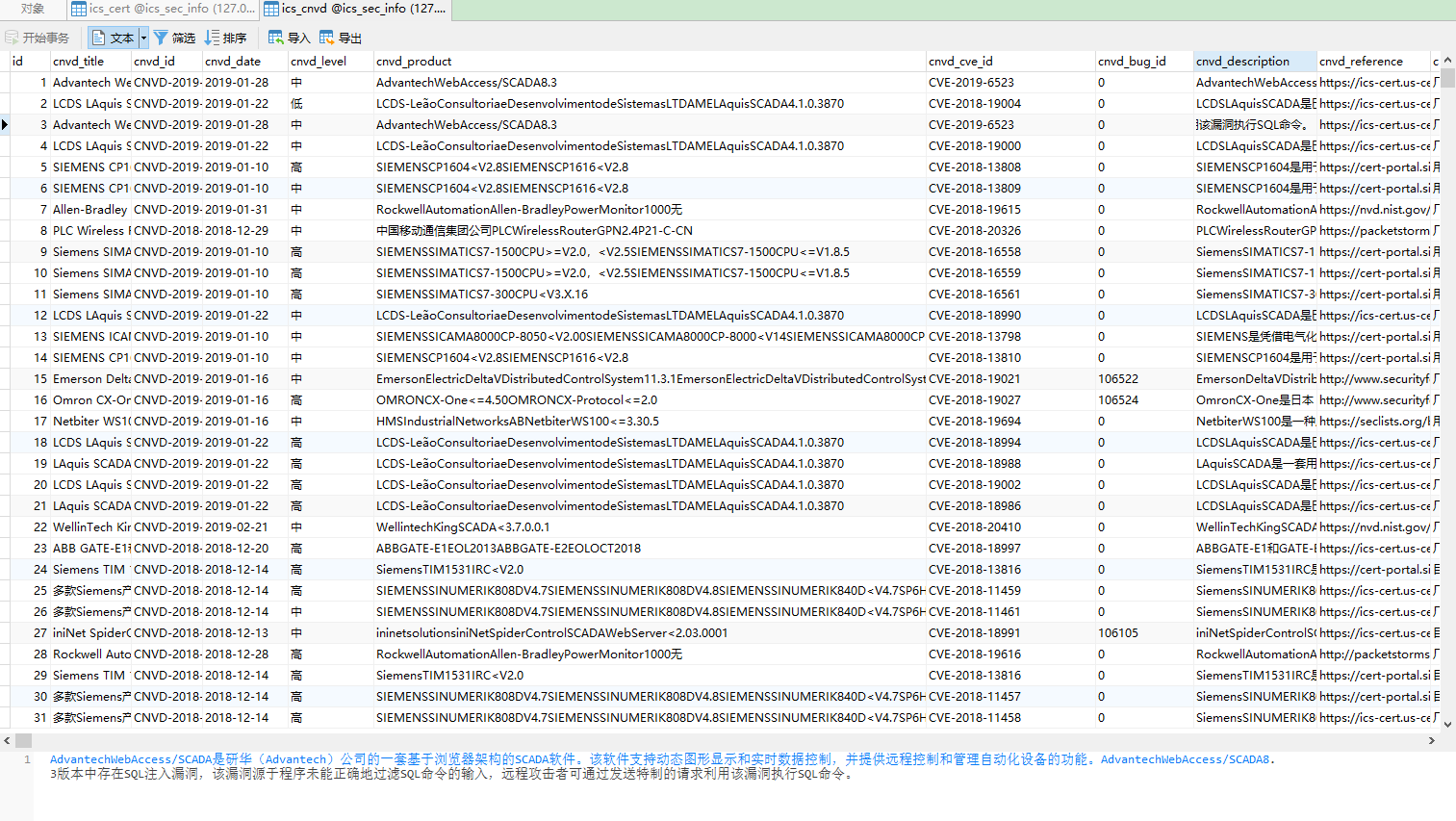Click cell CVE-2018-20326
This screenshot has height=821, width=1456.
point(1010,230)
